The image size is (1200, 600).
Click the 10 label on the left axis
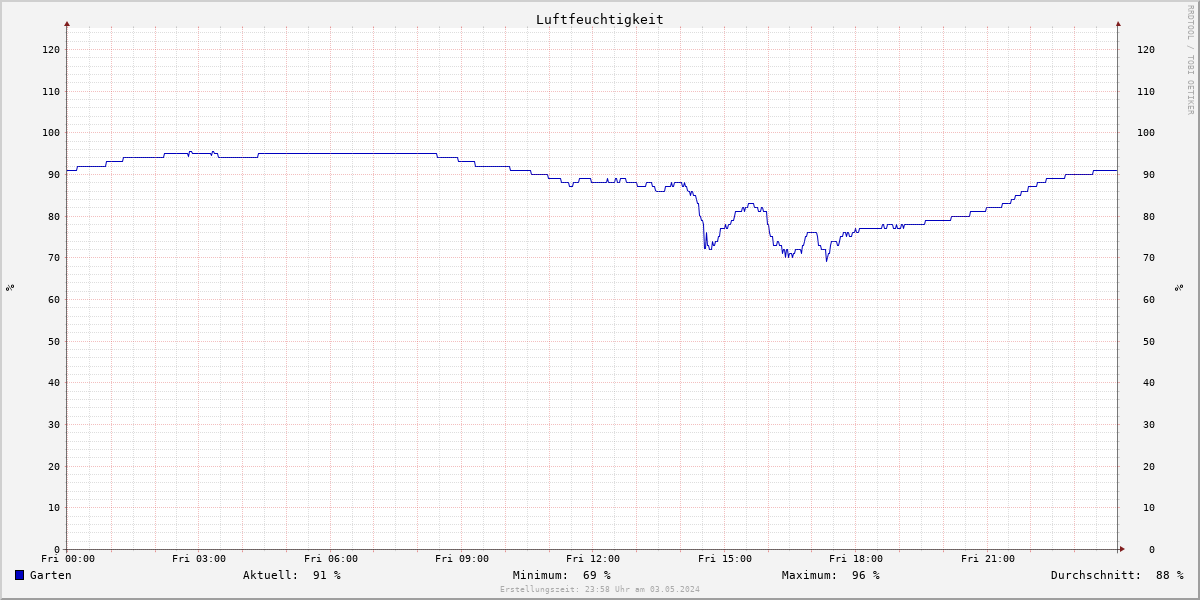(x=54, y=507)
